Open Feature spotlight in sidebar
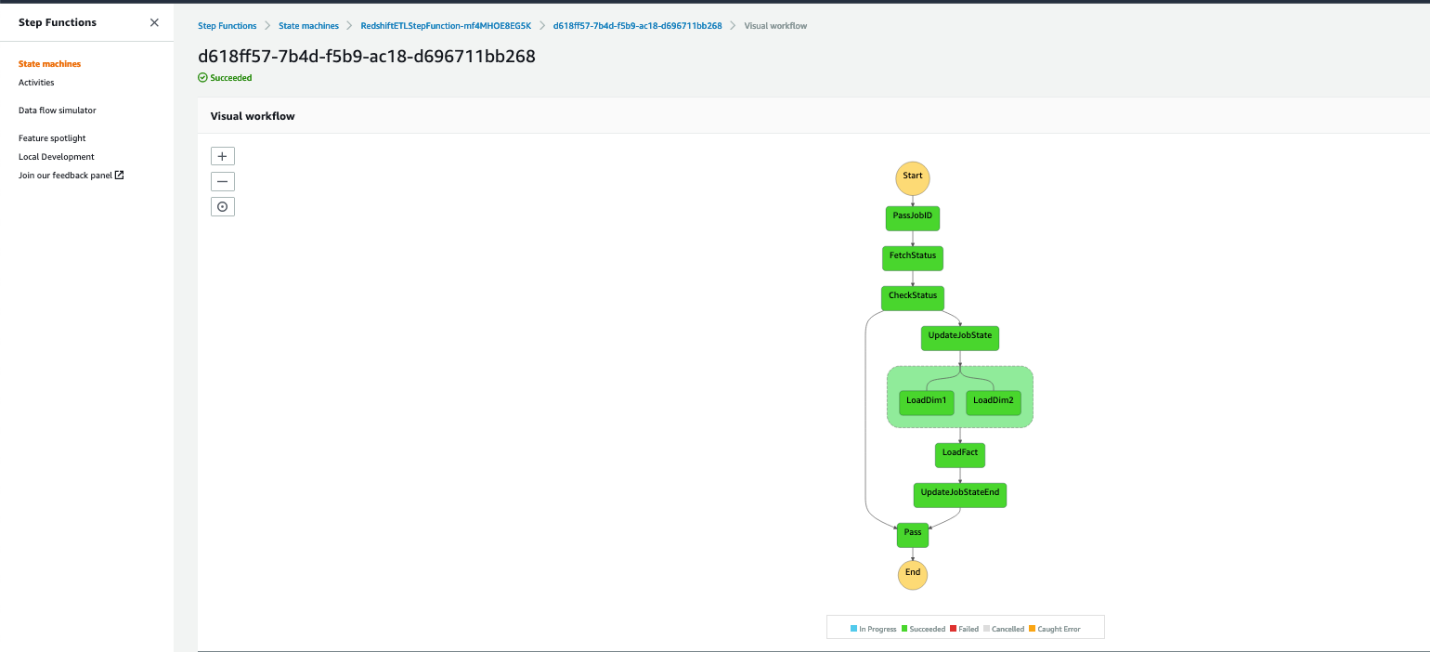The width and height of the screenshot is (1430, 652). click(x=52, y=138)
